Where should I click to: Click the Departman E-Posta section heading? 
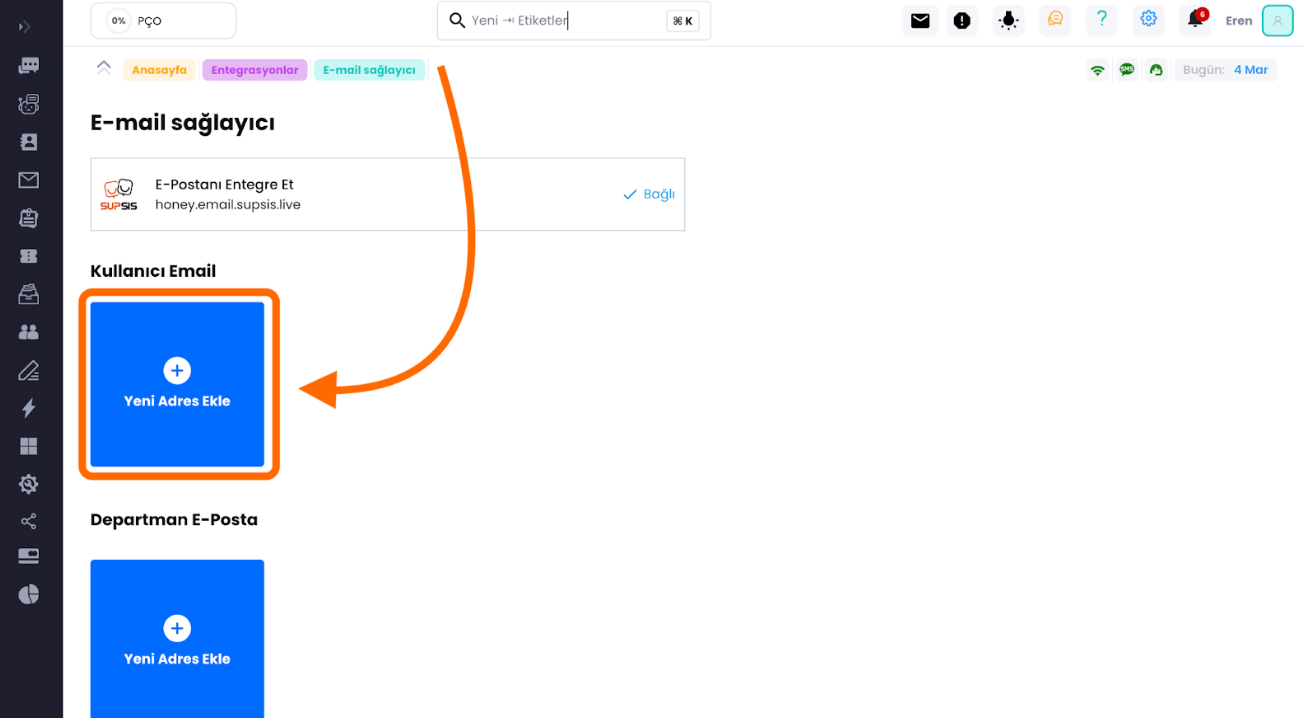point(174,520)
